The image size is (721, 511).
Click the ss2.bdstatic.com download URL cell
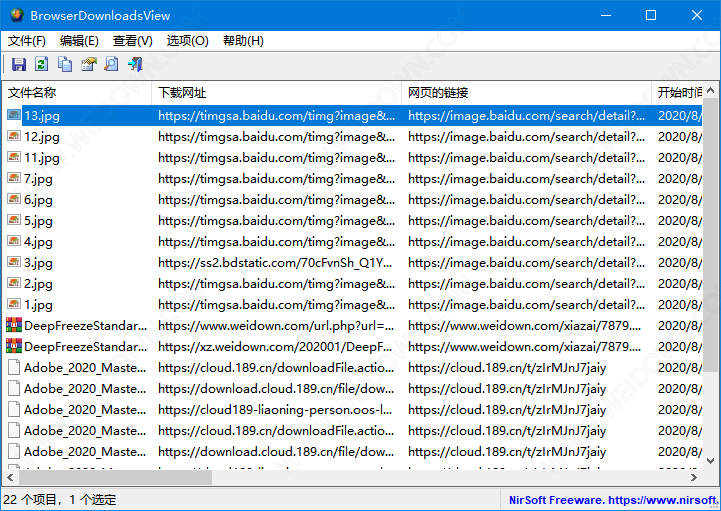[275, 263]
